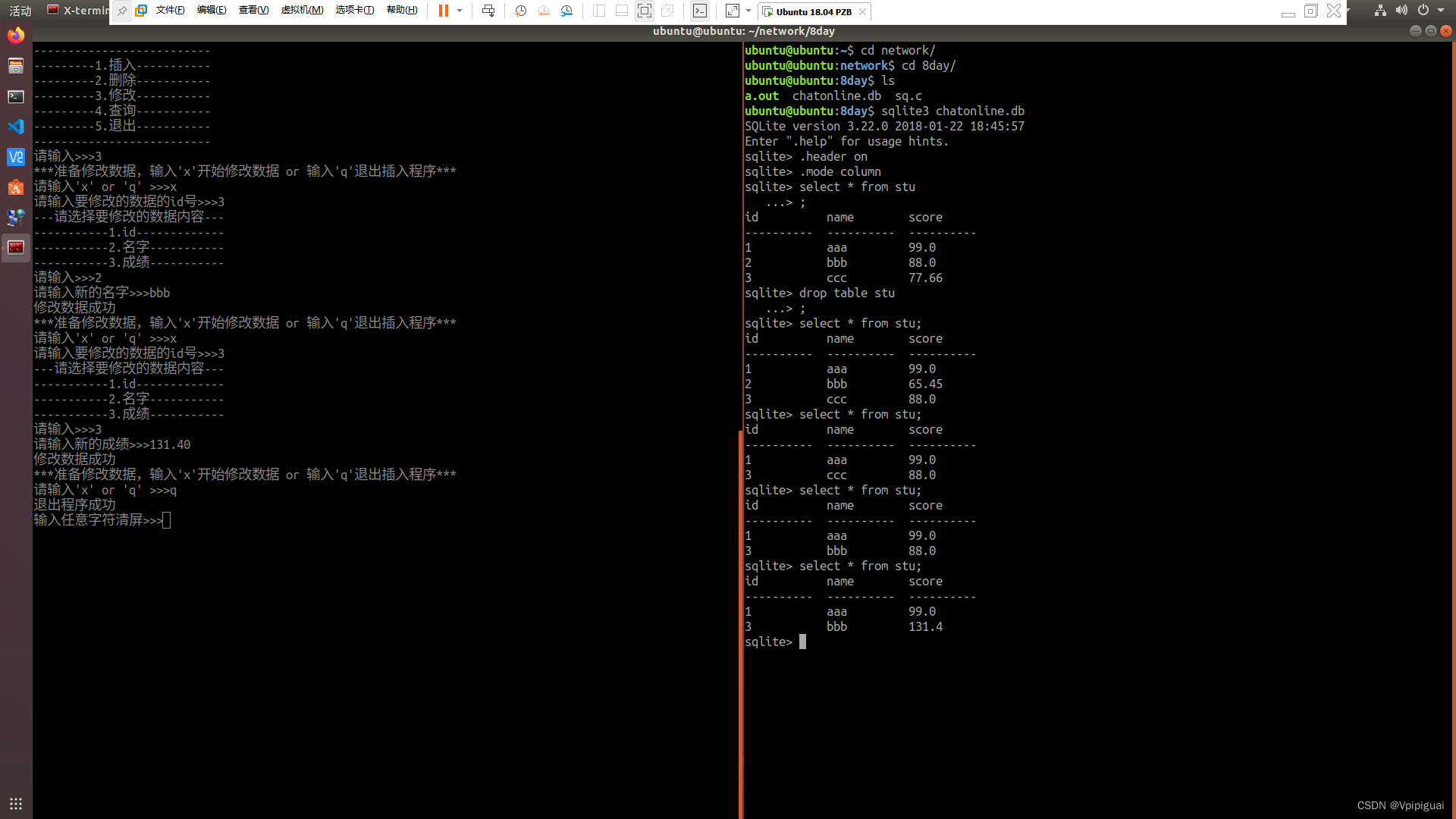
Task: Open the 虚拟机(M) menu
Action: pyautogui.click(x=302, y=10)
